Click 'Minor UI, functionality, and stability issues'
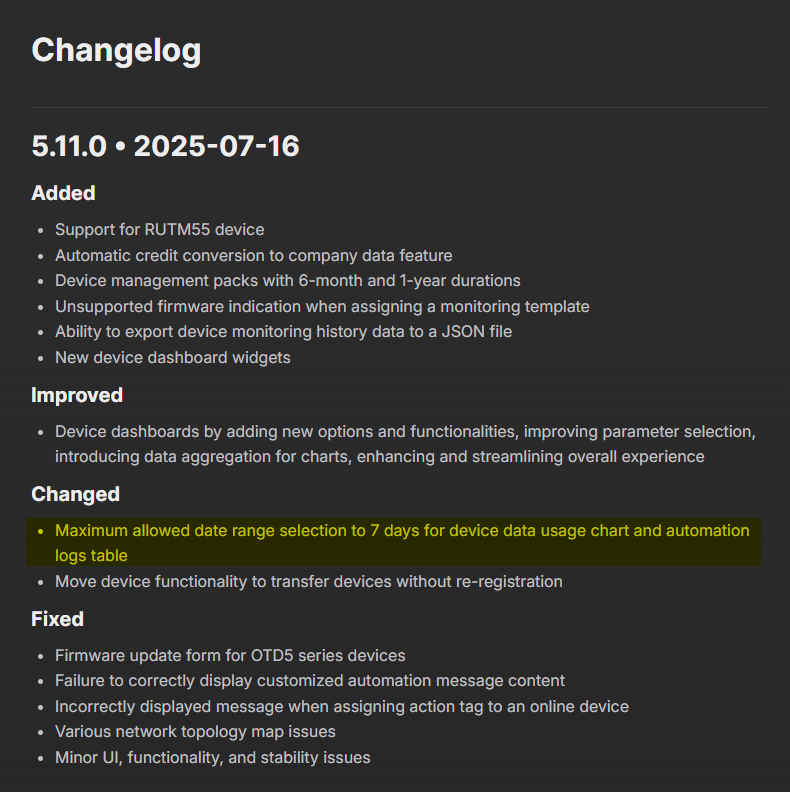The height and width of the screenshot is (792, 790). (213, 758)
